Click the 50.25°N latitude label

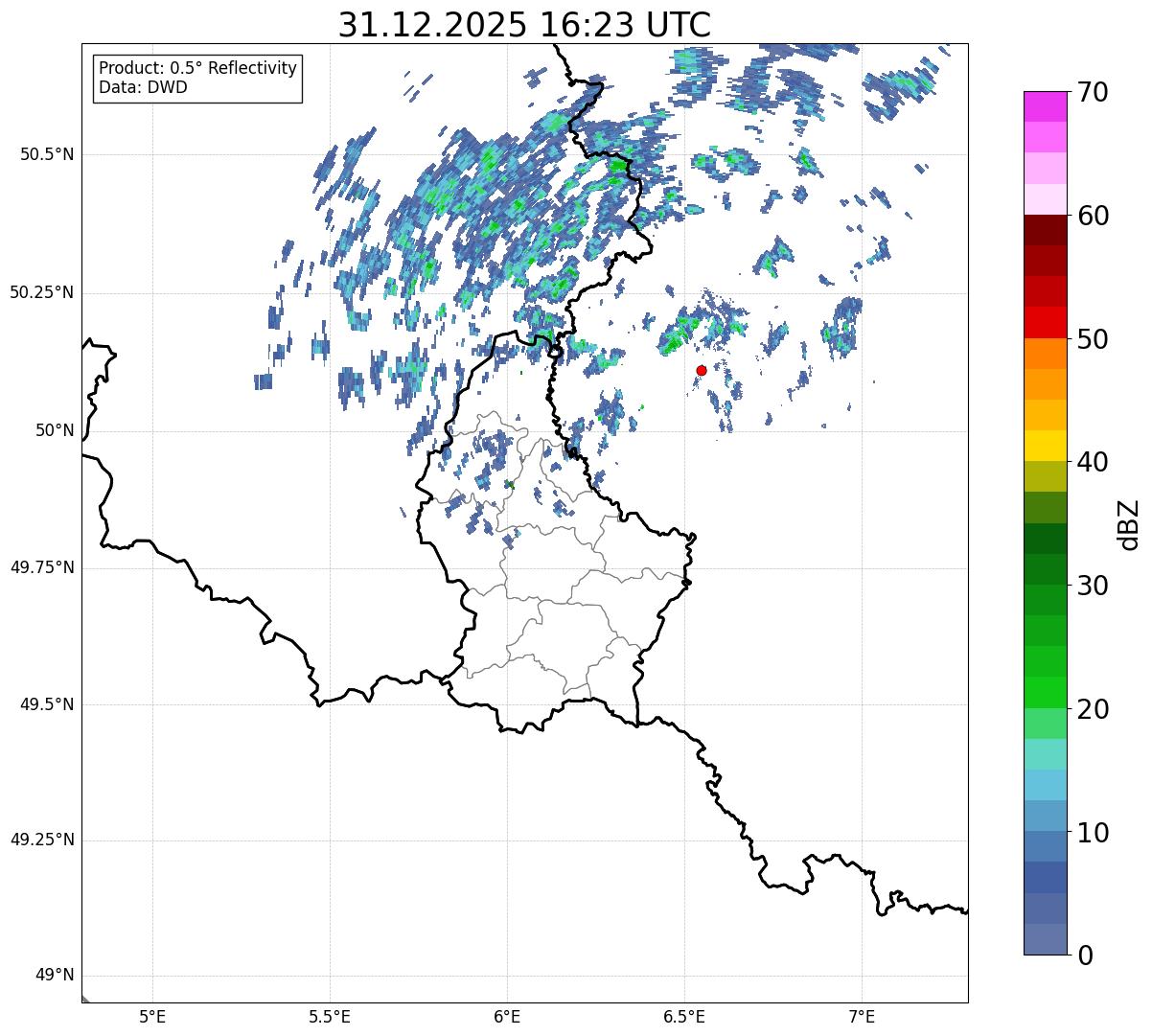42,292
